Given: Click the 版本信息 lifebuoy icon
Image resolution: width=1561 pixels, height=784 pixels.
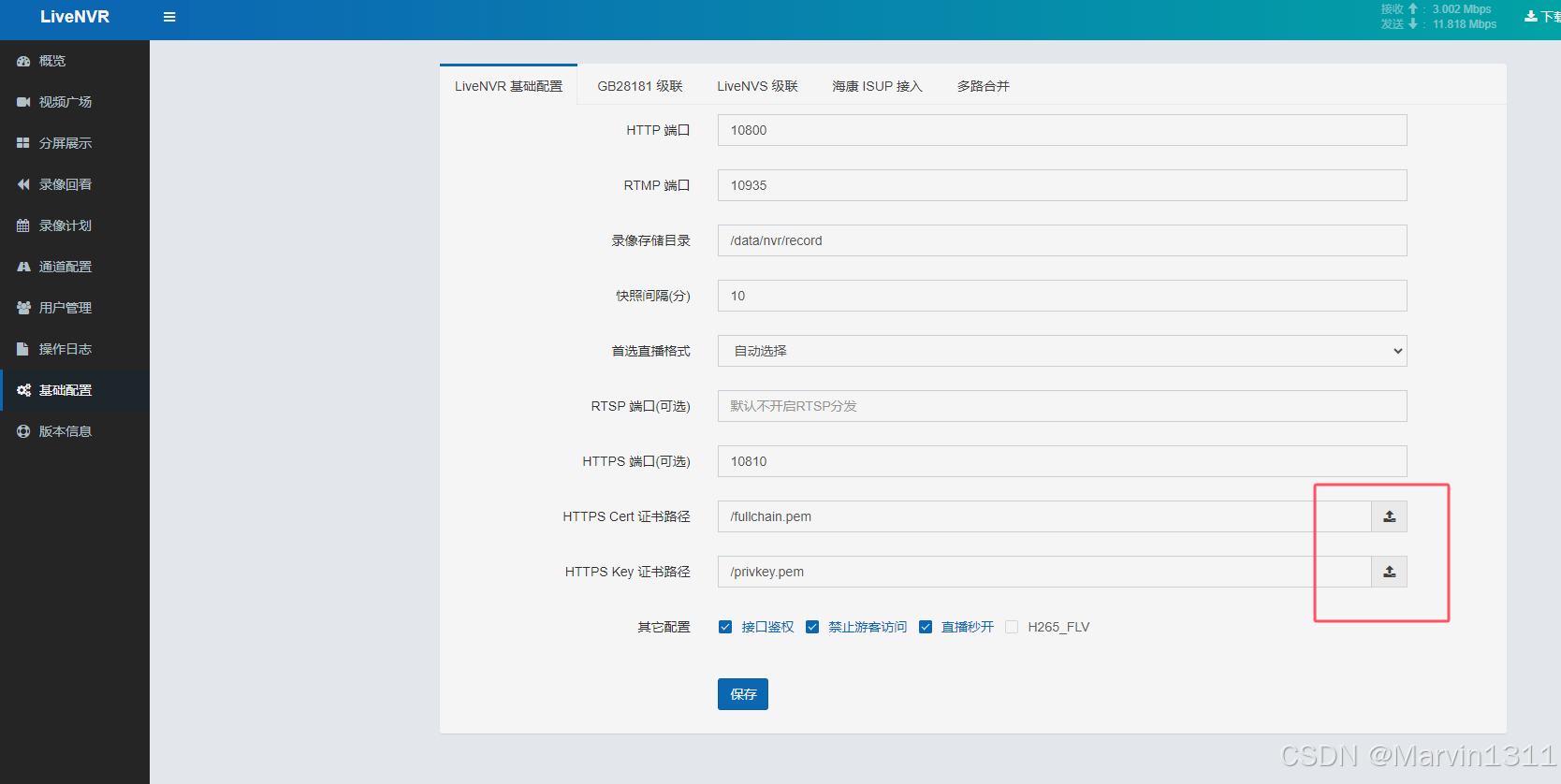Looking at the screenshot, I should point(23,431).
